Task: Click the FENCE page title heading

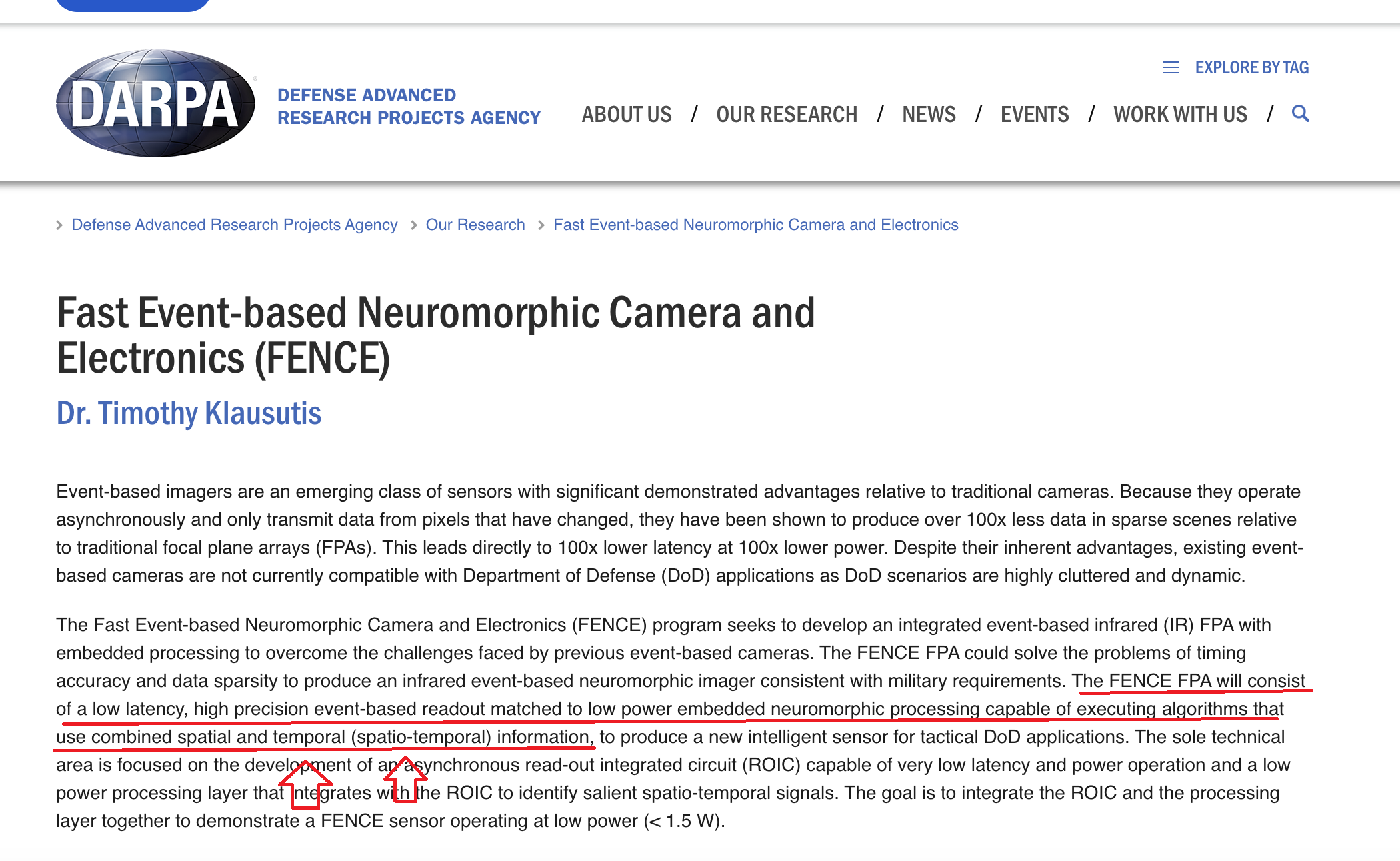Action: coord(435,335)
